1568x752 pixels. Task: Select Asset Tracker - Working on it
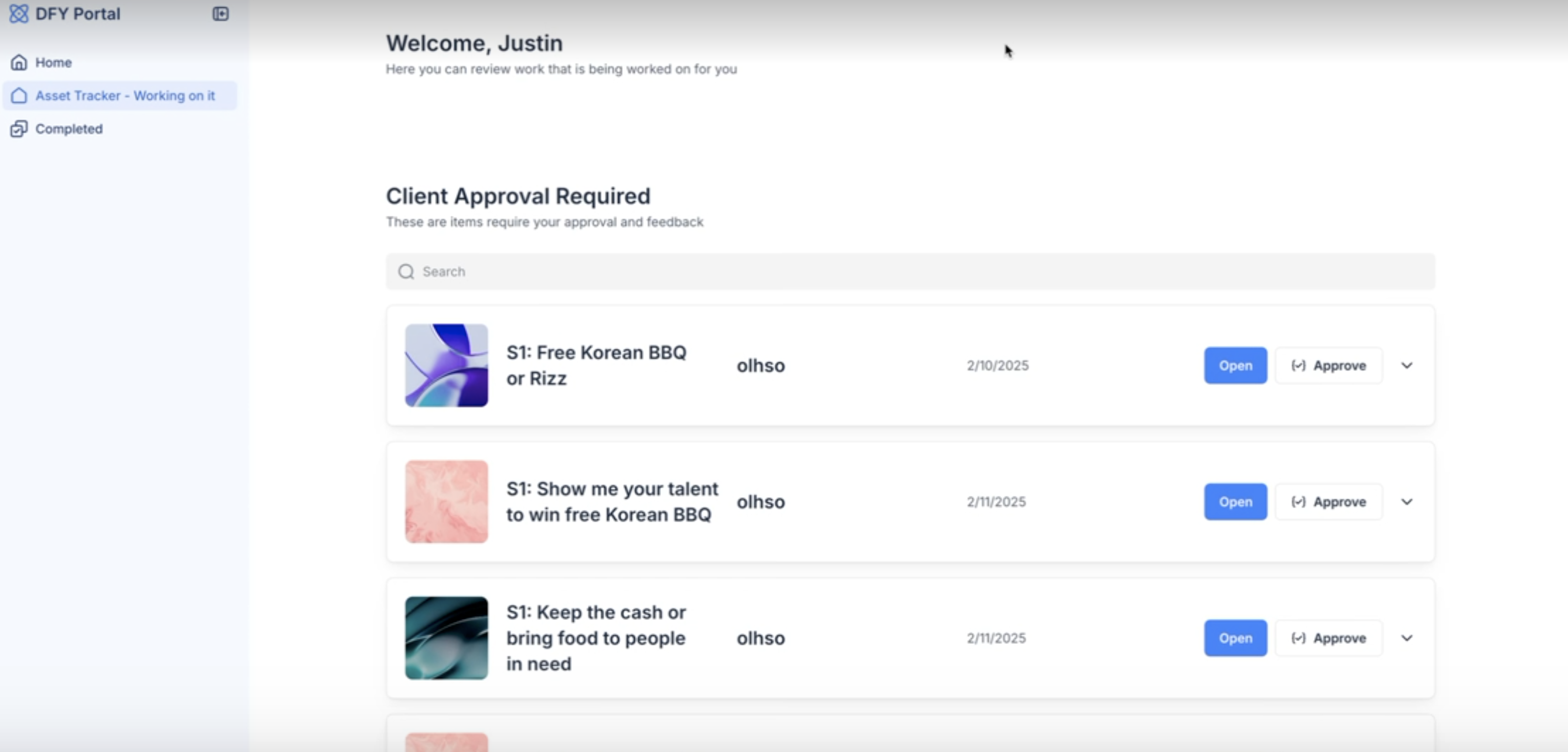coord(121,96)
